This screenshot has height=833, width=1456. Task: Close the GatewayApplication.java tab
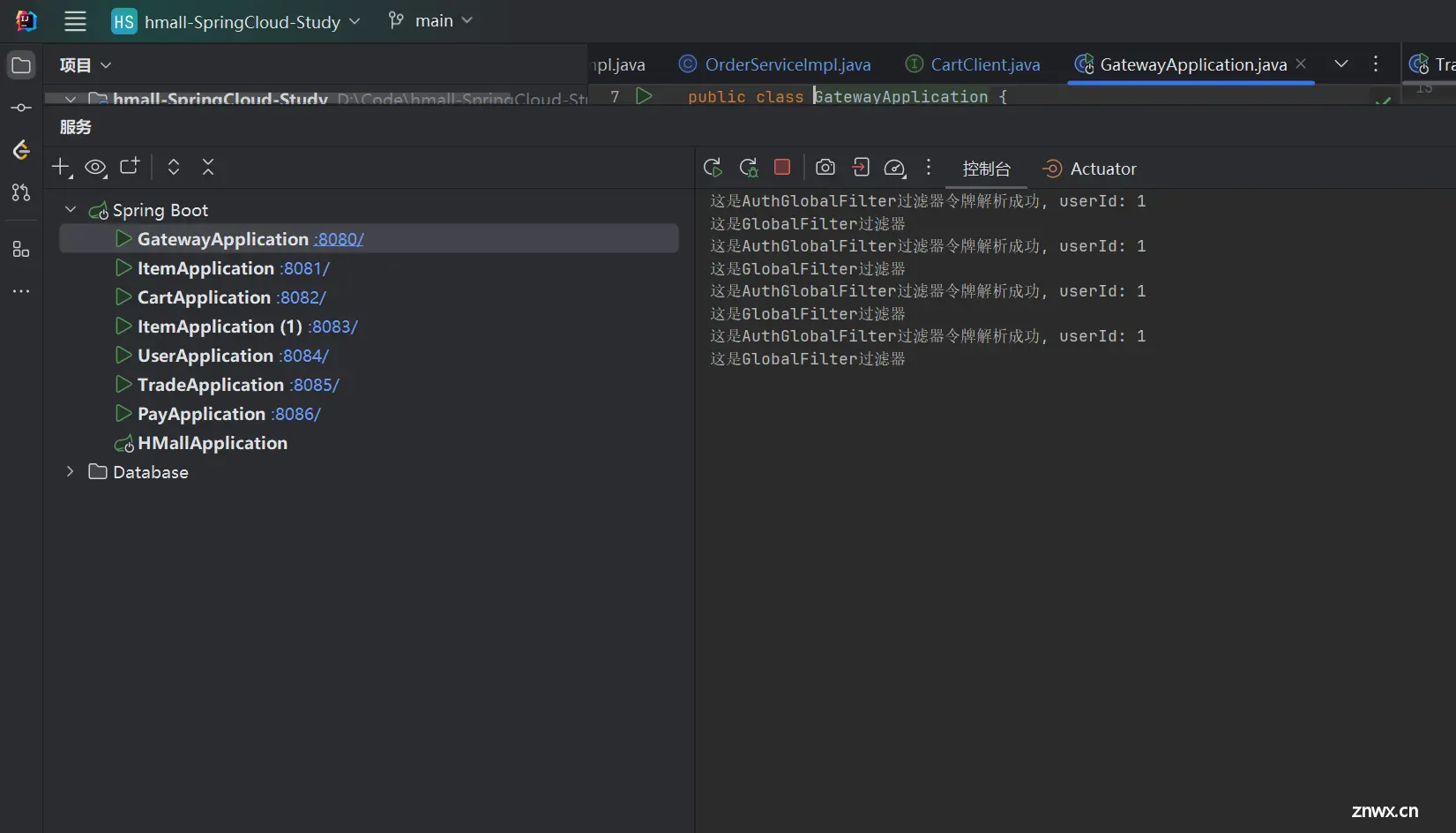tap(1301, 64)
